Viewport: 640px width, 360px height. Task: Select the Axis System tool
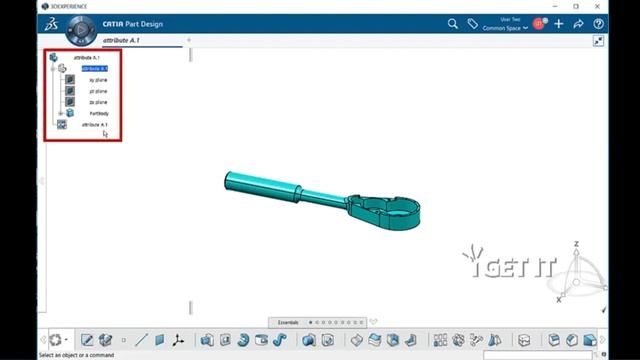coord(178,340)
